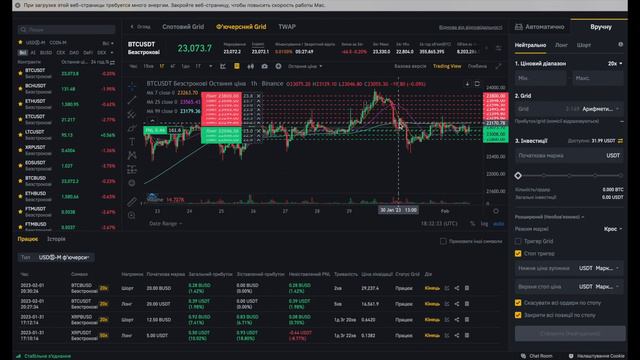Expand the advanced optional settings section

tap(549, 217)
